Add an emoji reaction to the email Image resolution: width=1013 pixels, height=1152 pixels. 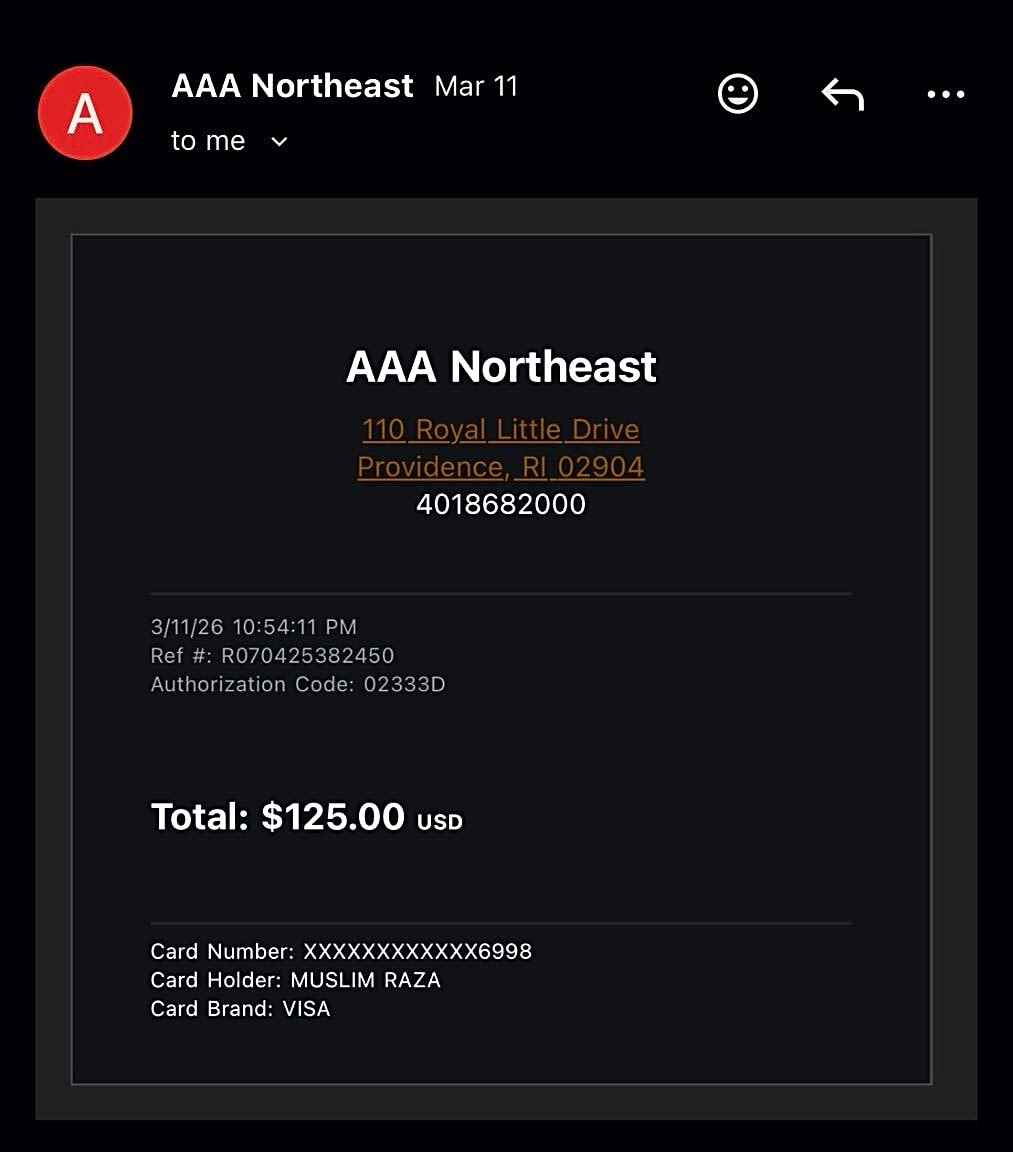click(x=738, y=94)
